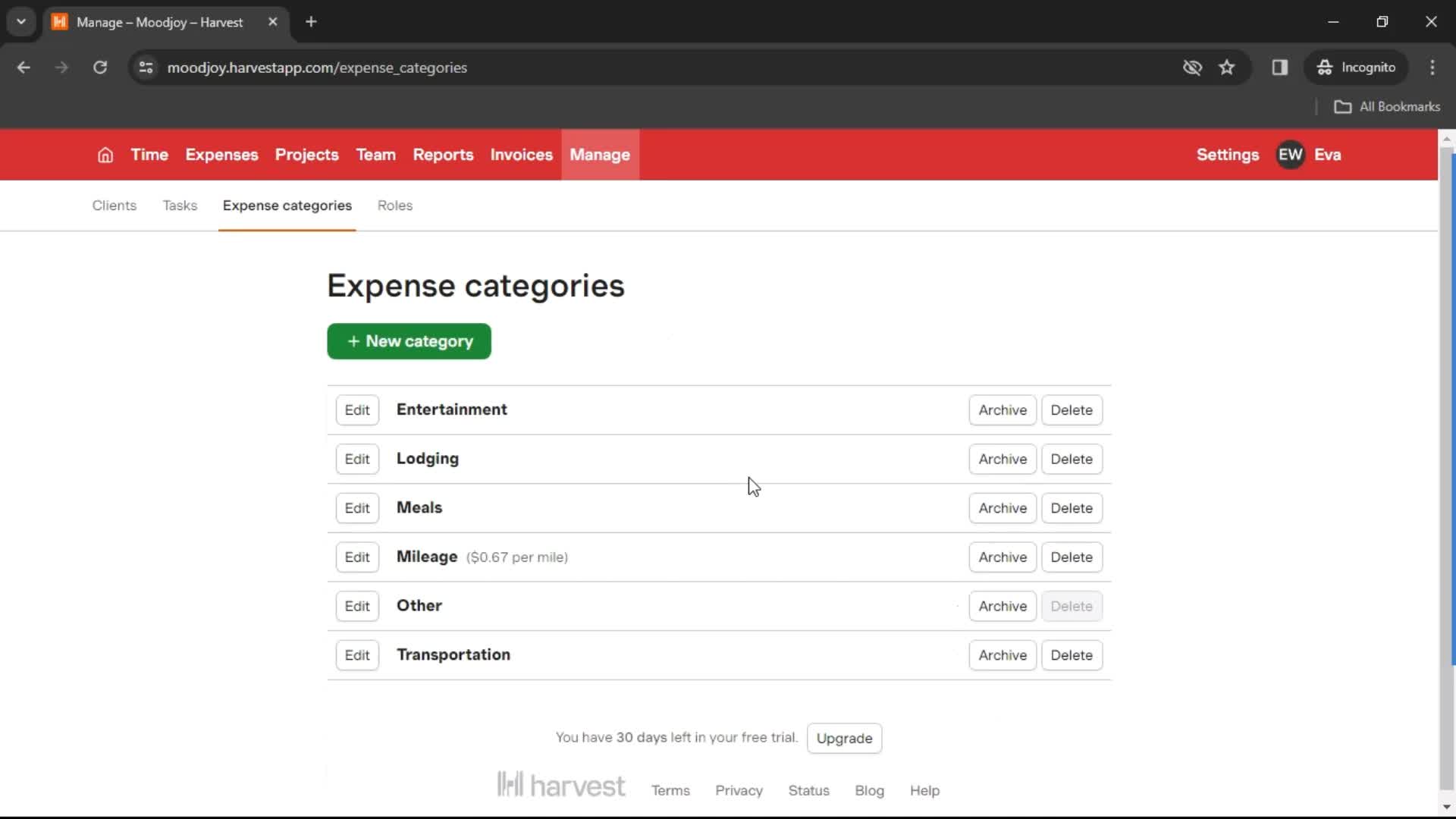The width and height of the screenshot is (1456, 819).
Task: Open the Projects section
Action: click(306, 154)
